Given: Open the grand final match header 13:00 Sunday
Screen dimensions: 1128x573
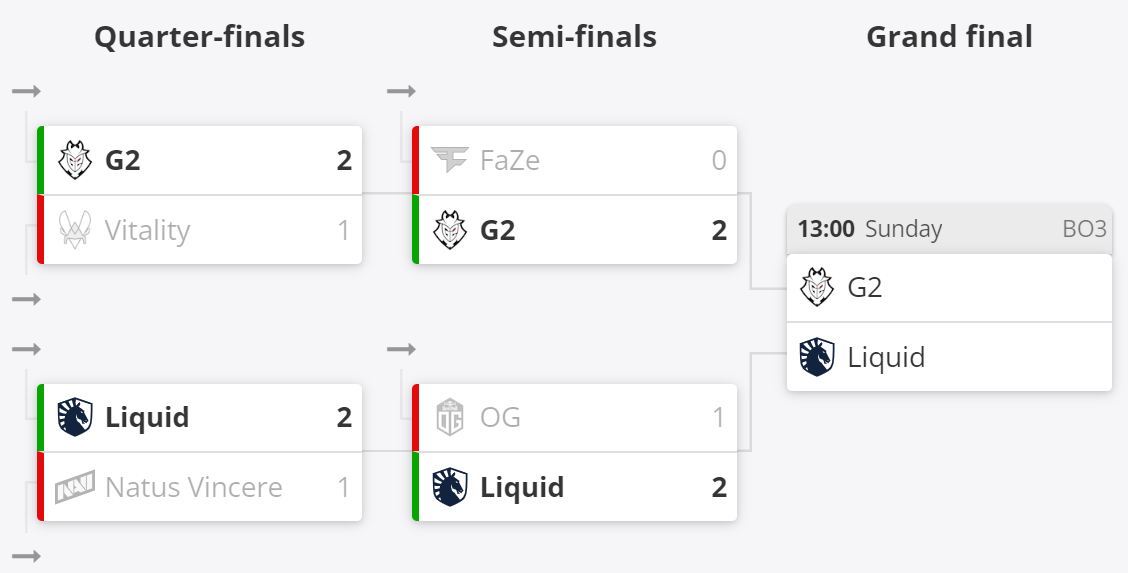Looking at the screenshot, I should click(x=870, y=229).
